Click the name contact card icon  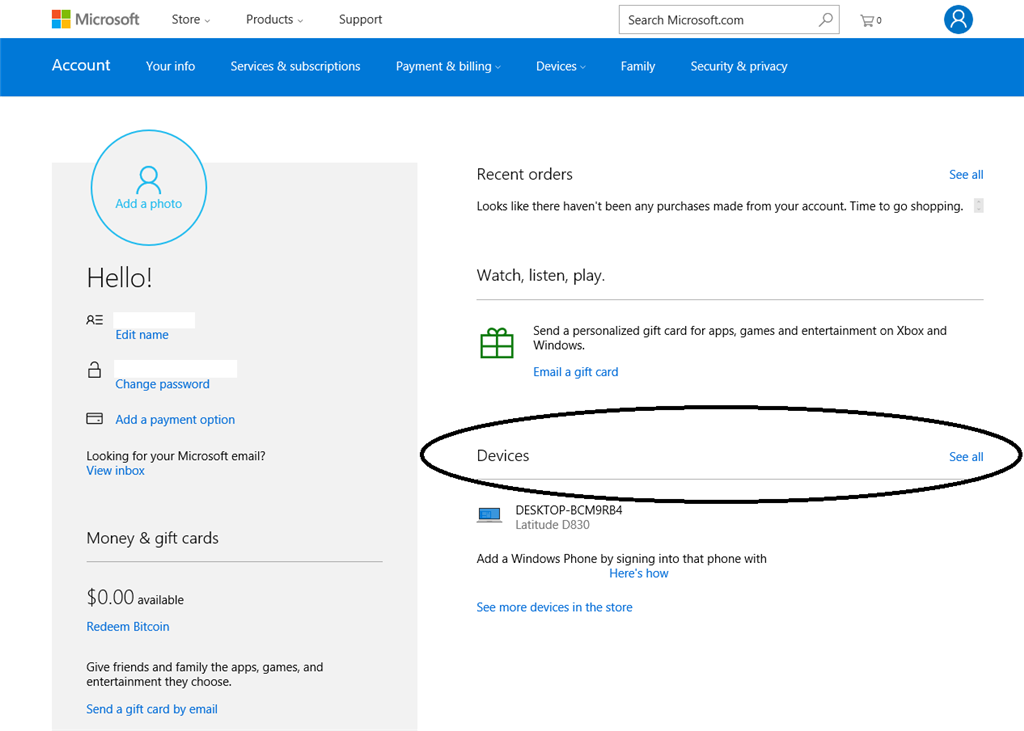click(95, 320)
